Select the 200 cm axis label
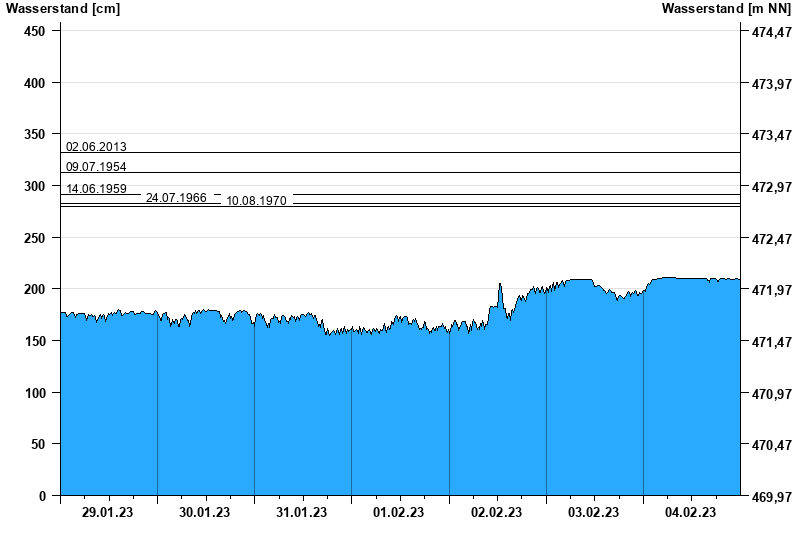 tap(35, 289)
